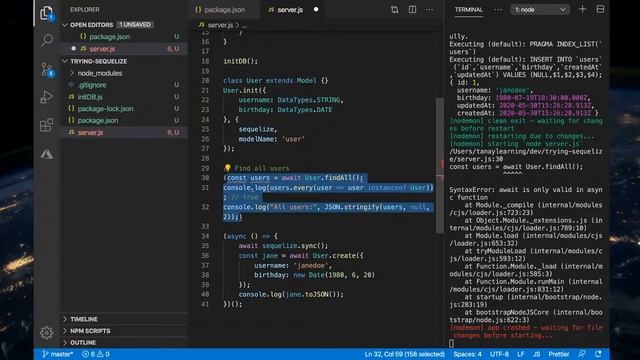The width and height of the screenshot is (640, 360).
Task: Click the open changes compare icon
Action: point(394,9)
